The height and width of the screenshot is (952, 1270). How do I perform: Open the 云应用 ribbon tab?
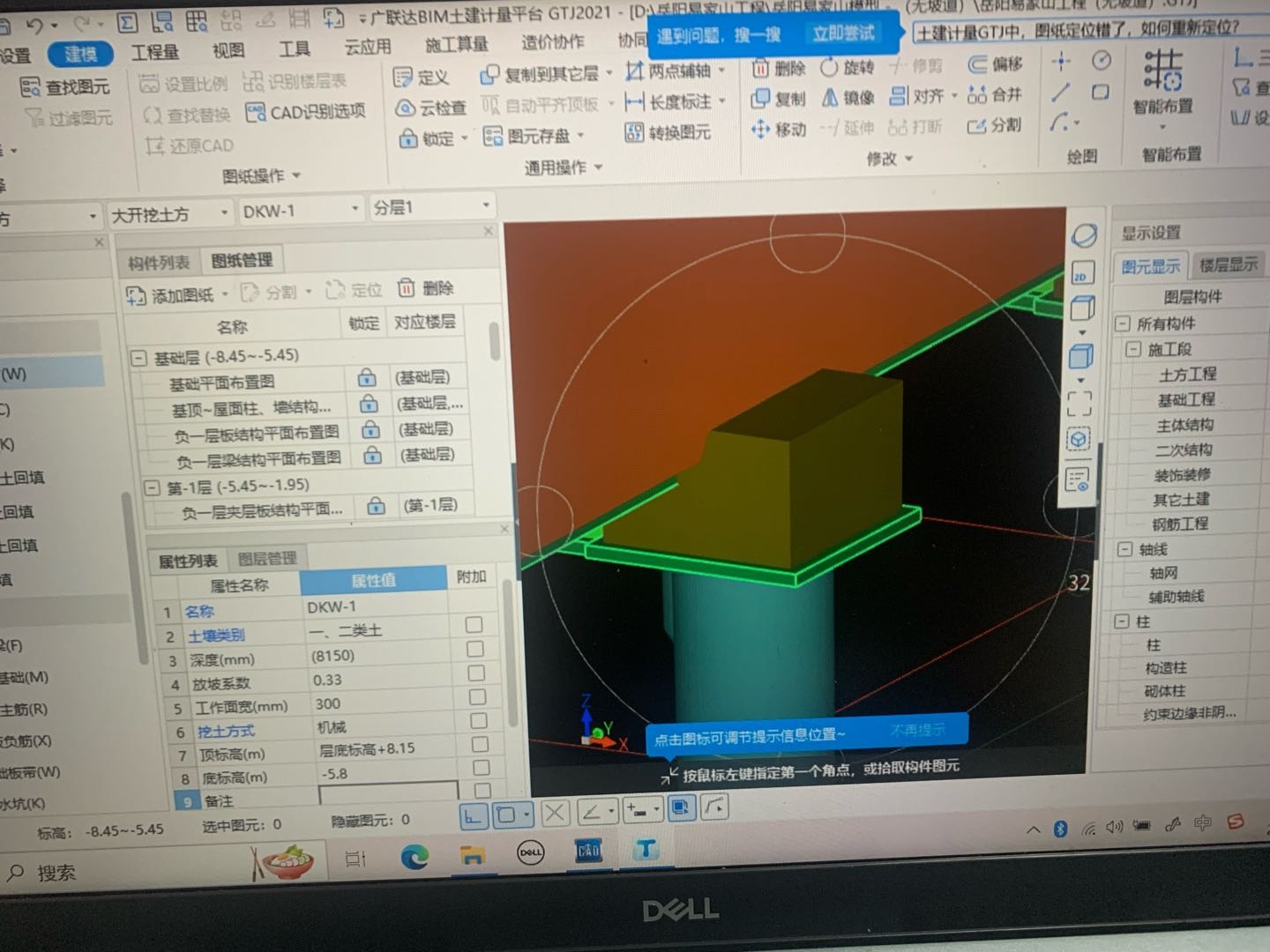click(x=367, y=47)
